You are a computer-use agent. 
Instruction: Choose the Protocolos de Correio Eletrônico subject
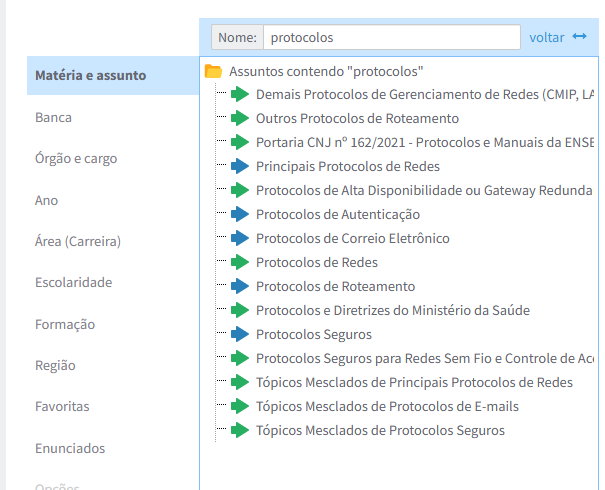coord(353,238)
